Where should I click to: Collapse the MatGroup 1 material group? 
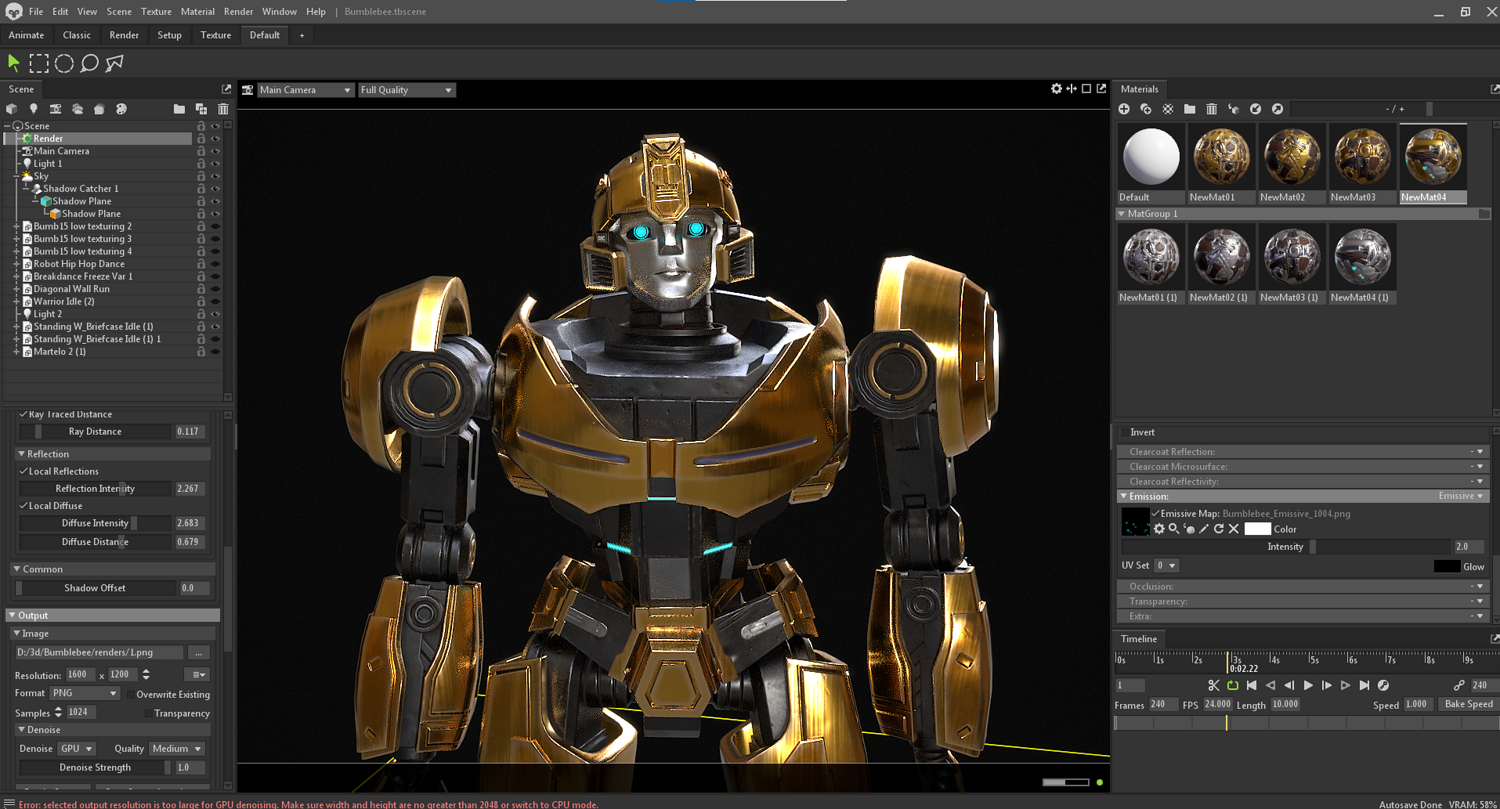1122,214
